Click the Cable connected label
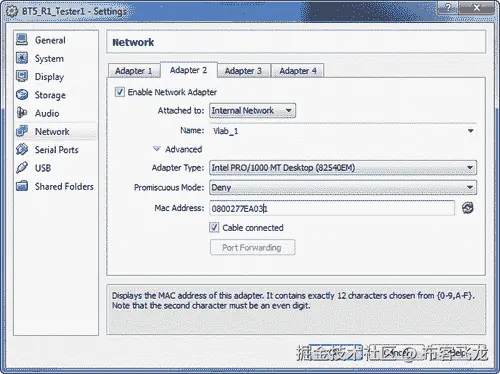The width and height of the screenshot is (500, 374). point(253,228)
